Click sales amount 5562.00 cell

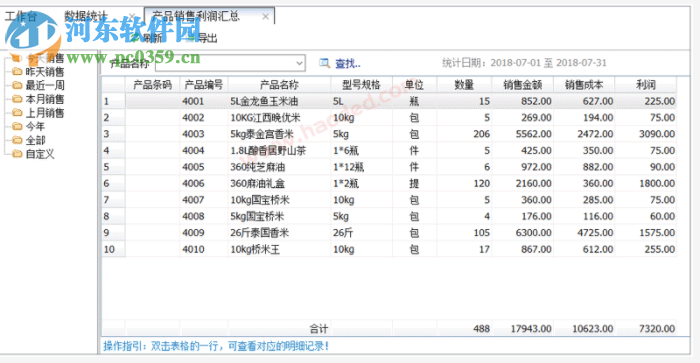point(523,134)
